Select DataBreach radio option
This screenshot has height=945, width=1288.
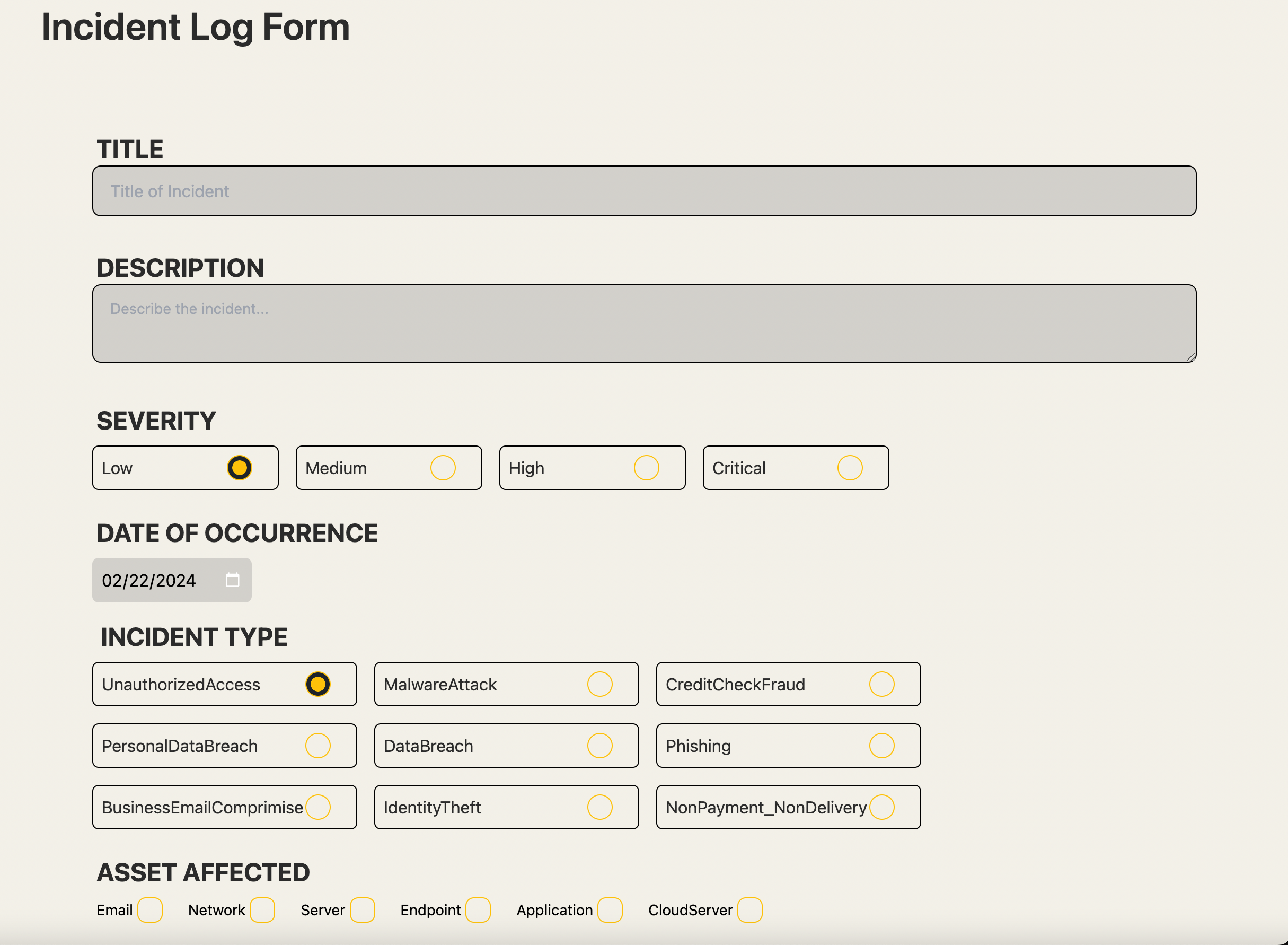pyautogui.click(x=599, y=746)
